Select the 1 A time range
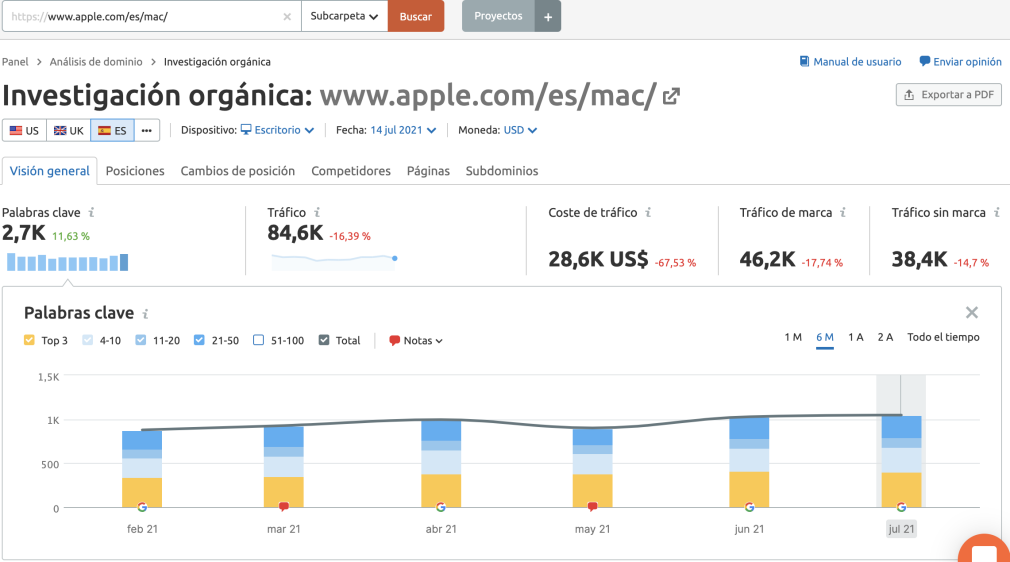This screenshot has width=1010, height=562. click(855, 337)
